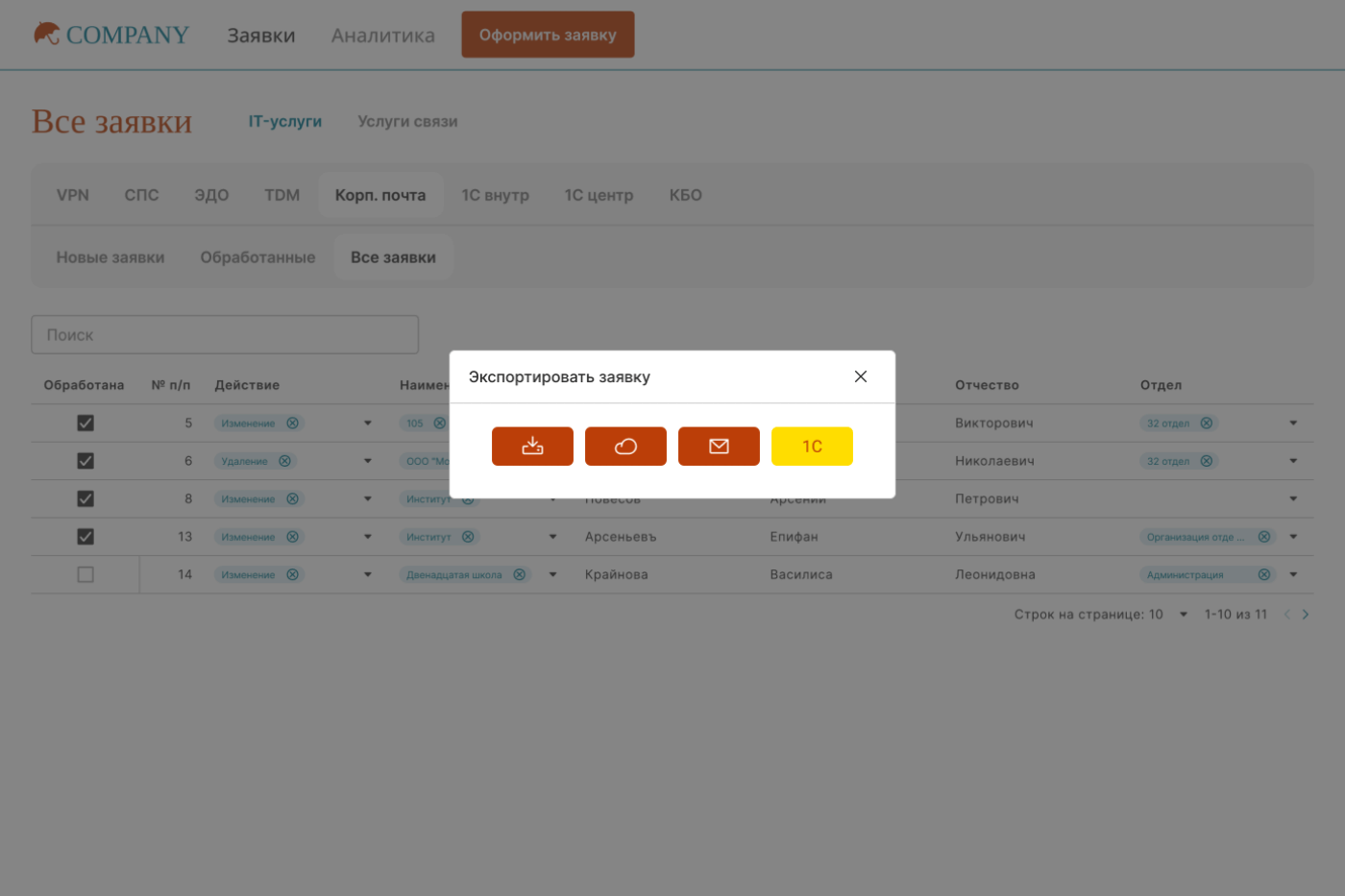The height and width of the screenshot is (896, 1345).
Task: Select the Все заявки sub-tab
Action: point(393,257)
